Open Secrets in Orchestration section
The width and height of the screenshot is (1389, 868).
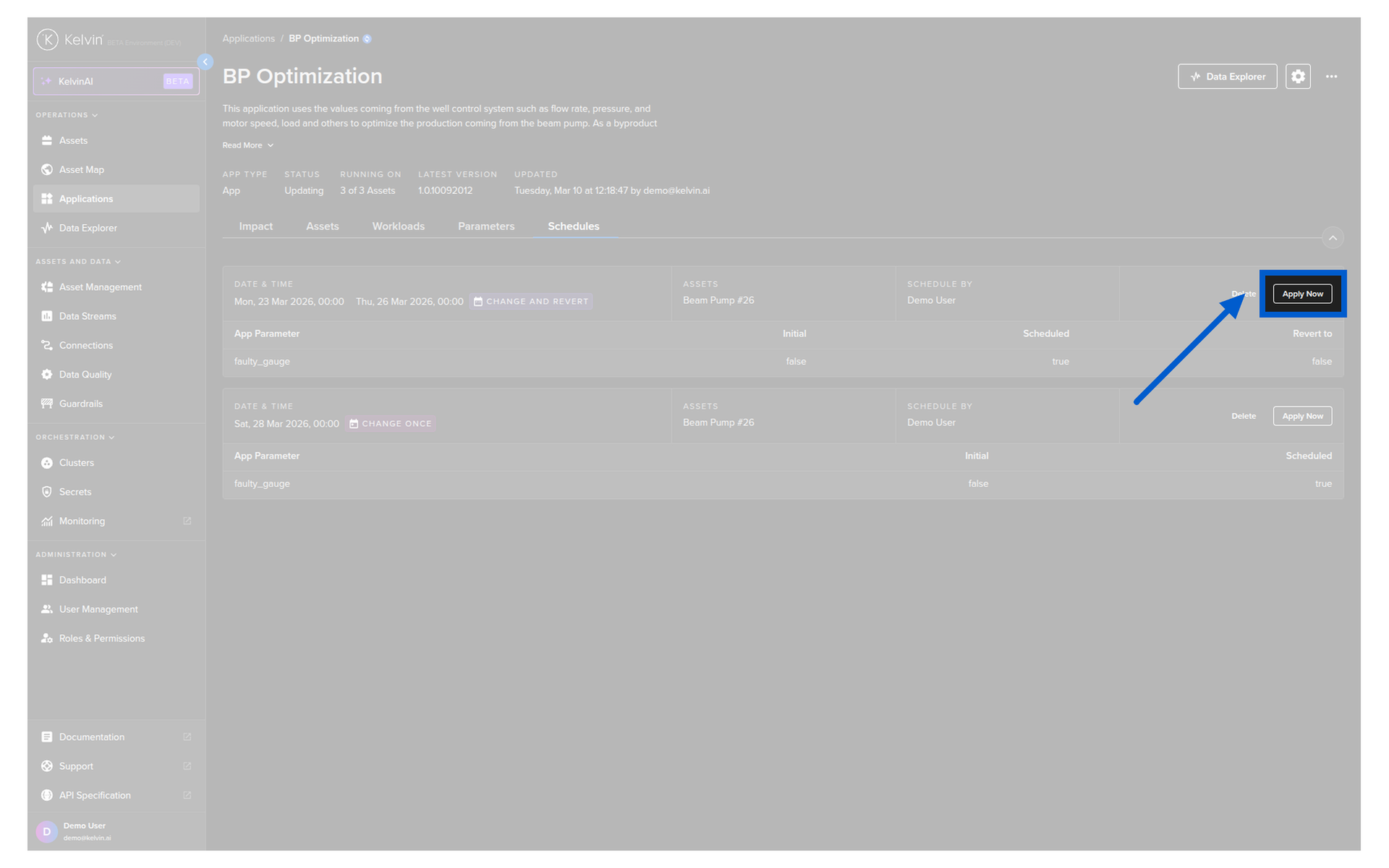pyautogui.click(x=75, y=492)
